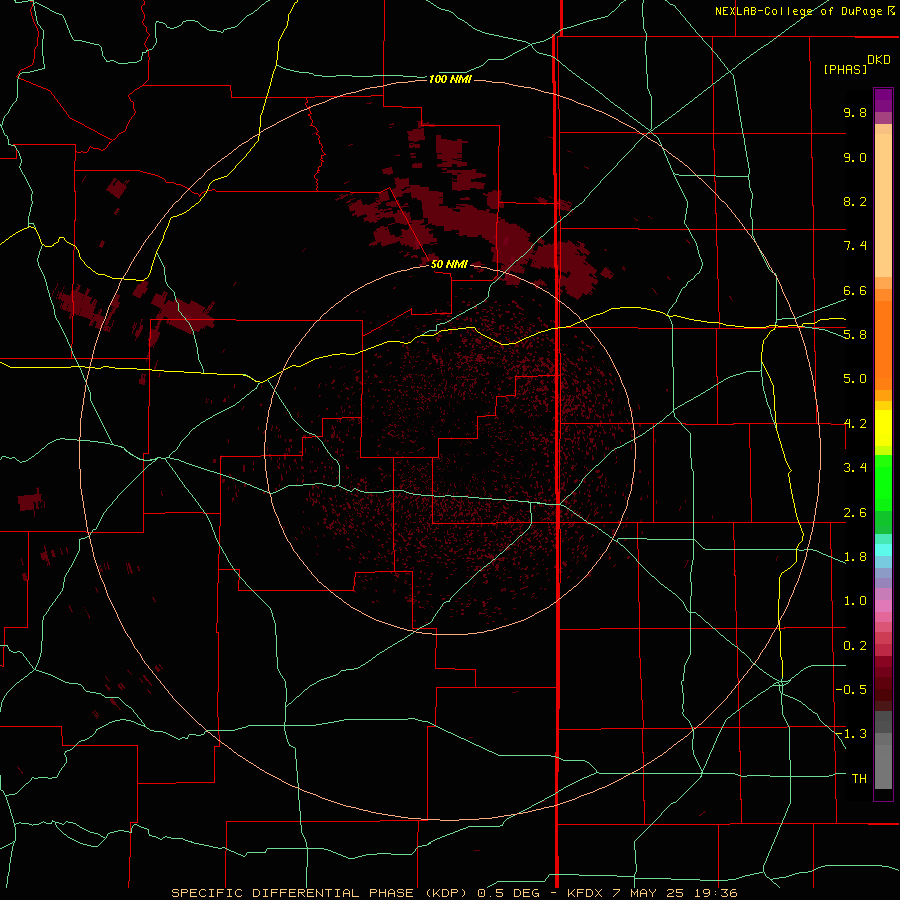Click the 3.4 scale value
The height and width of the screenshot is (900, 900).
tap(855, 468)
